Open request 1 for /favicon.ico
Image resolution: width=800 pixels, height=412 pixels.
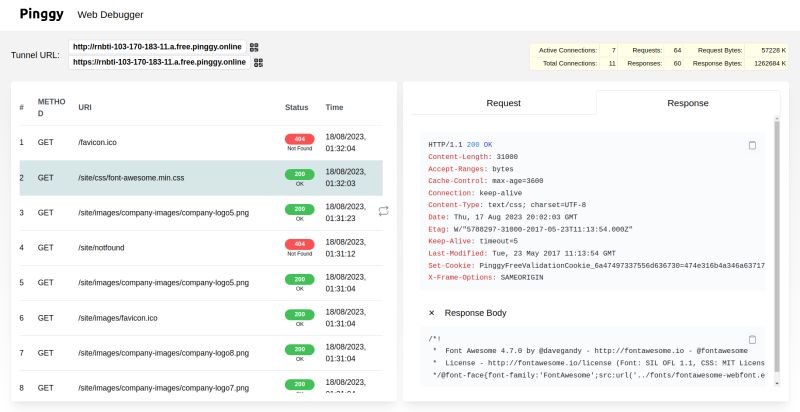[201, 143]
